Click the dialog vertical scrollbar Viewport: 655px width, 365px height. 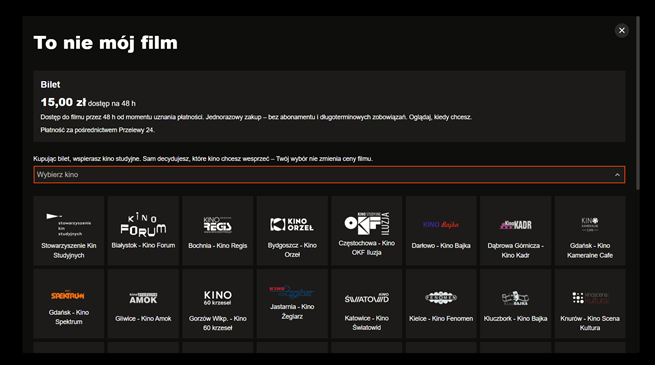[x=637, y=103]
